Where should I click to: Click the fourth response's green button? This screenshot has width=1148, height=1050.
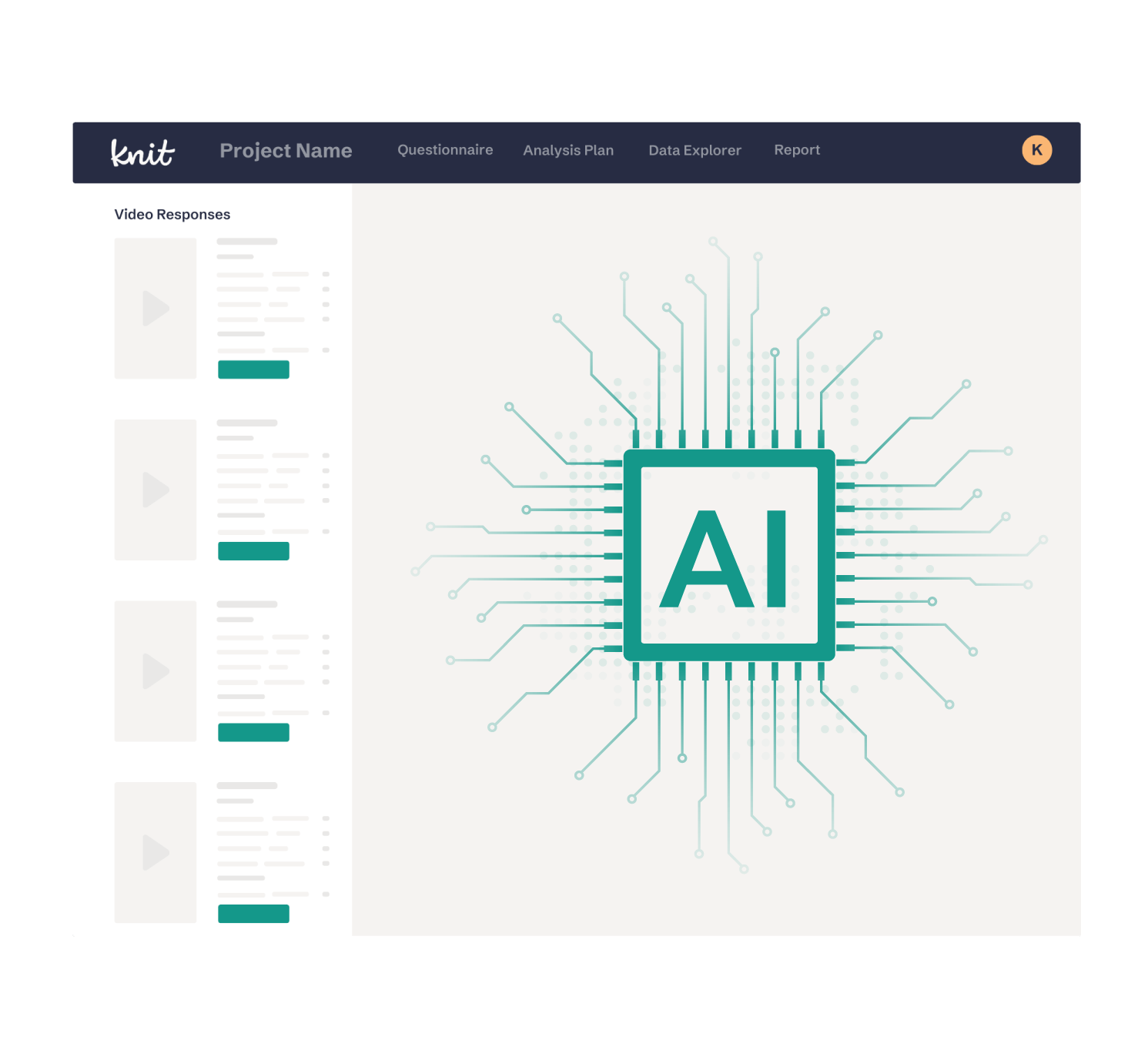coord(253,914)
